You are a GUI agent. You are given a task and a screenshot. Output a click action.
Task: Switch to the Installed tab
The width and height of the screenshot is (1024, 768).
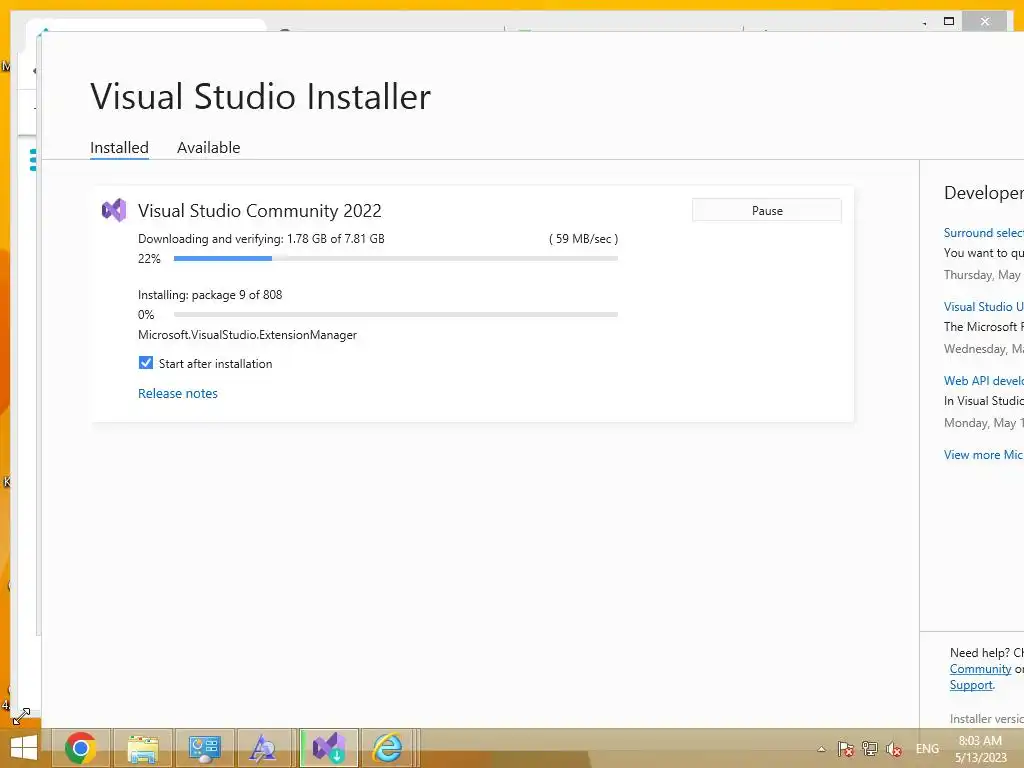click(x=120, y=148)
